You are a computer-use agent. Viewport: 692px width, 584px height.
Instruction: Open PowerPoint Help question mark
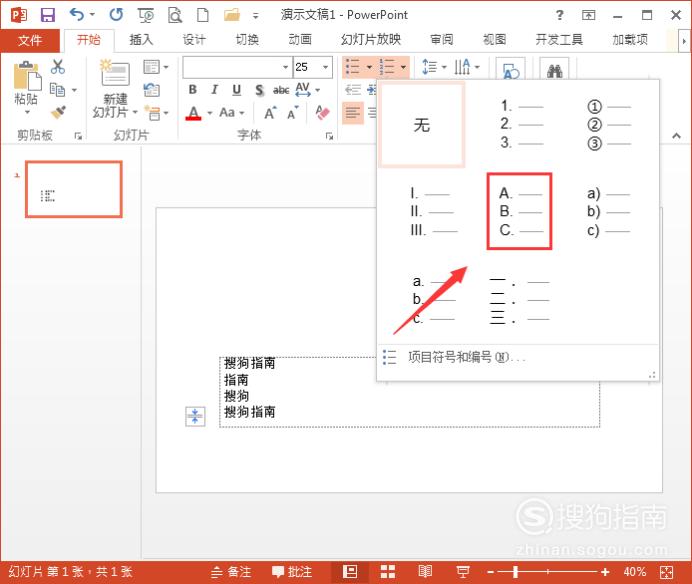click(x=560, y=15)
